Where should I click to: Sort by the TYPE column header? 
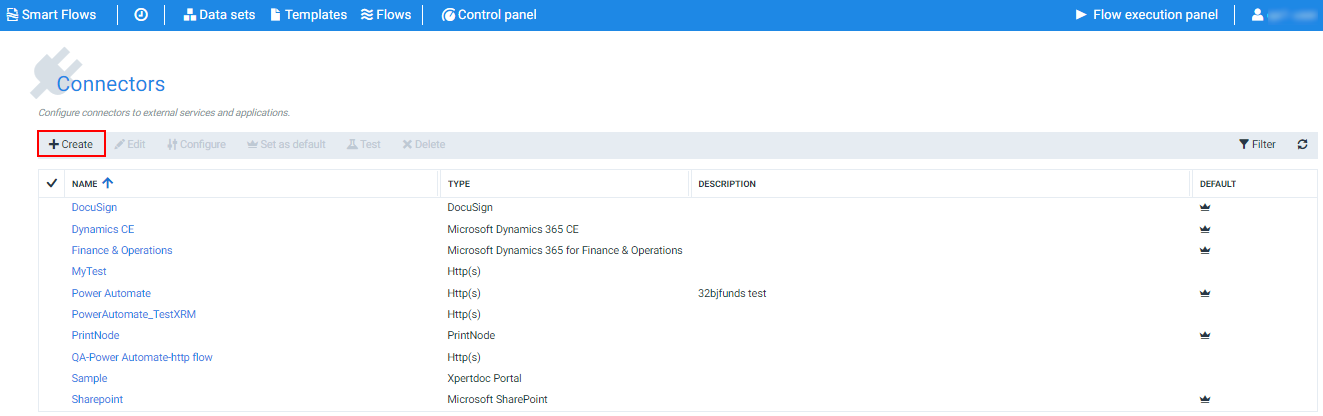459,184
